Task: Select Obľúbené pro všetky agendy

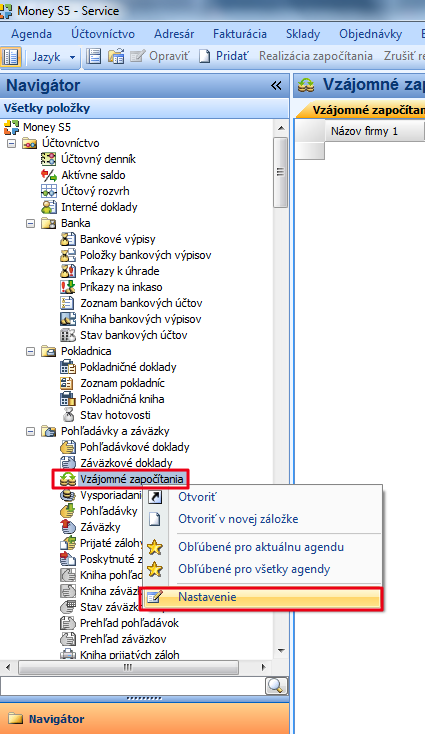Action: click(x=262, y=569)
